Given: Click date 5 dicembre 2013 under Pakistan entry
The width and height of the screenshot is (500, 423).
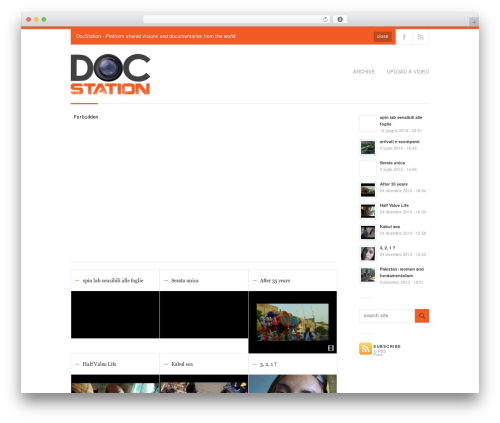Looking at the screenshot, I should (x=402, y=282).
